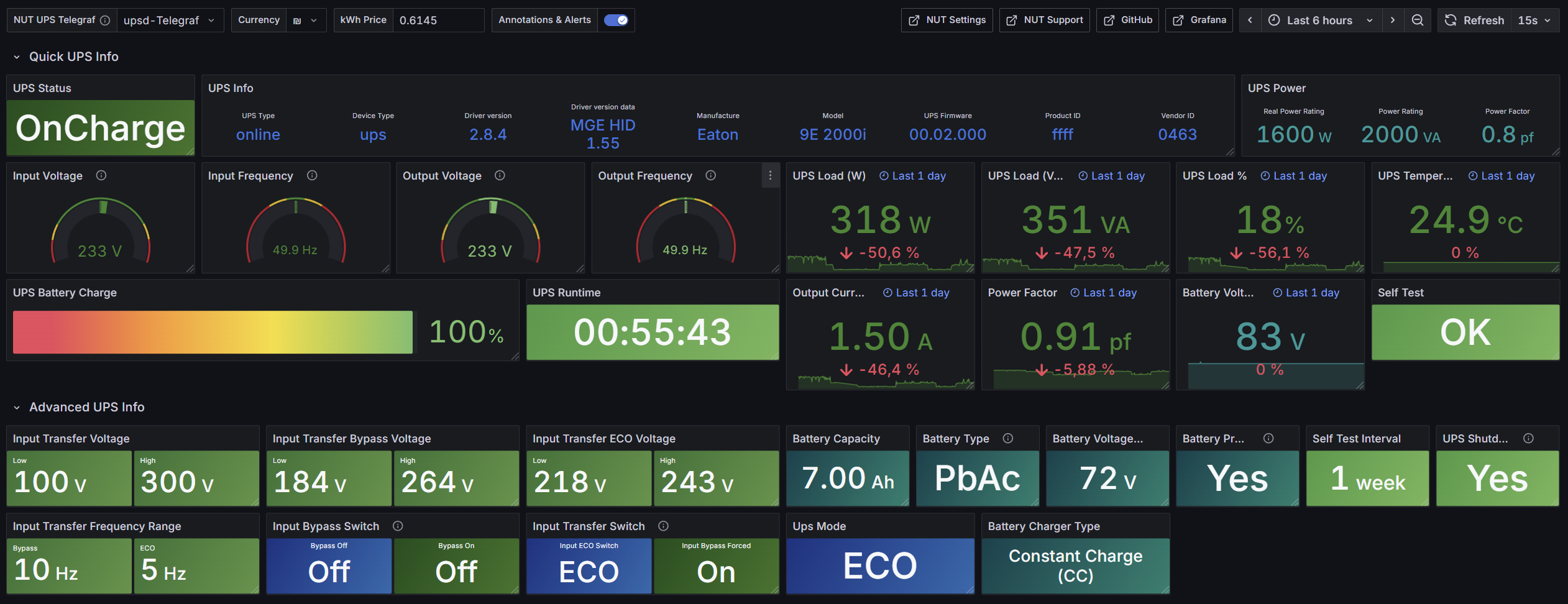Move time range back with left arrow
This screenshot has height=604, width=1568.
tap(1250, 20)
